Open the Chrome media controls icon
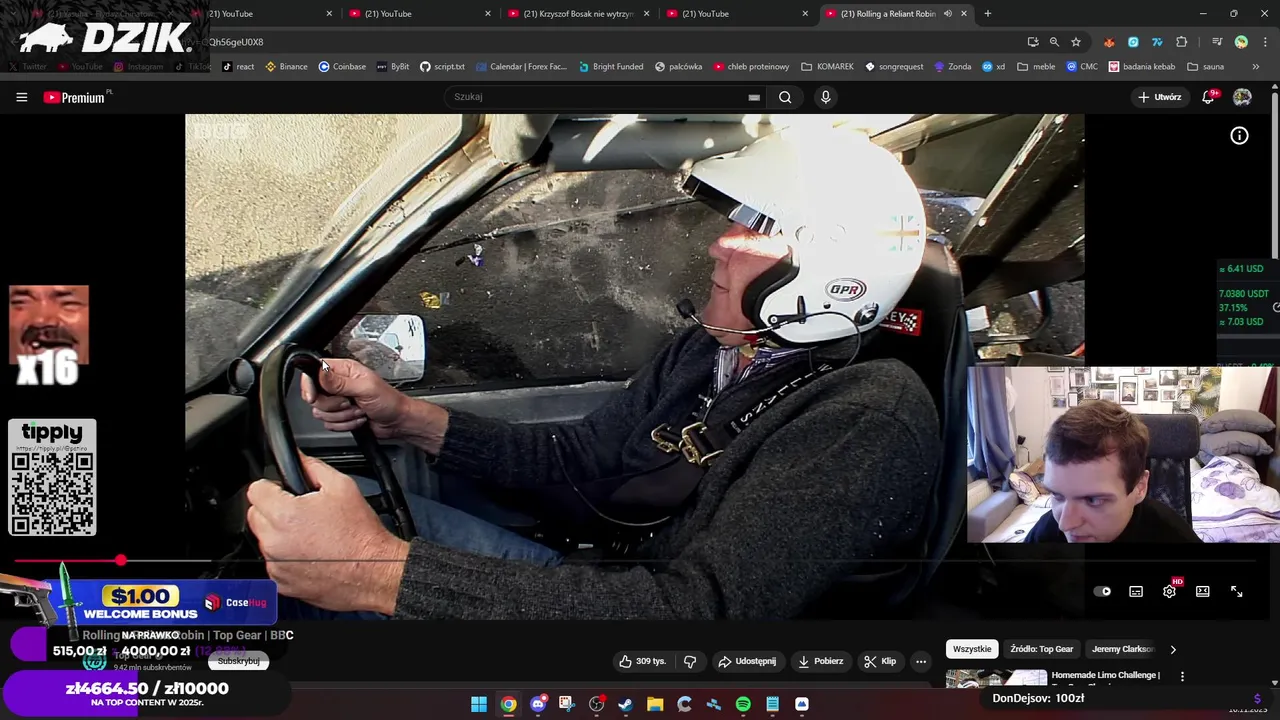 (x=1217, y=42)
